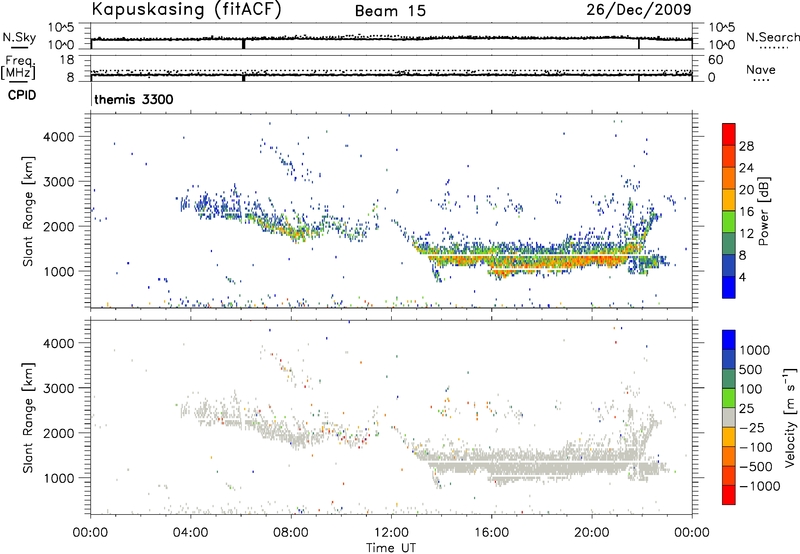This screenshot has height=554, width=800.
Task: Click the '1000' velocity scale value
Action: (755, 350)
